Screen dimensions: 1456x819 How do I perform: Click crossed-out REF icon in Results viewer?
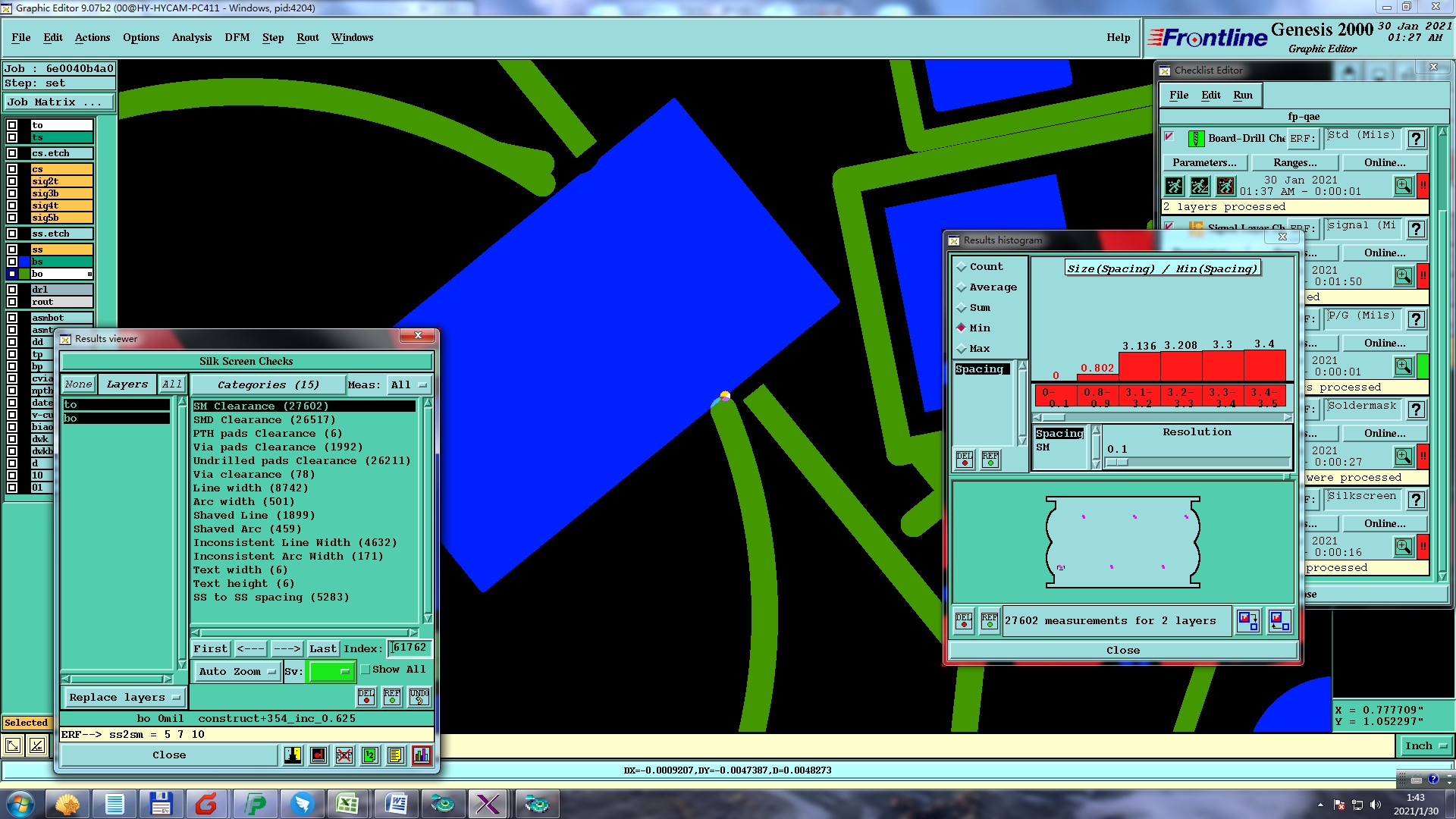pos(344,755)
